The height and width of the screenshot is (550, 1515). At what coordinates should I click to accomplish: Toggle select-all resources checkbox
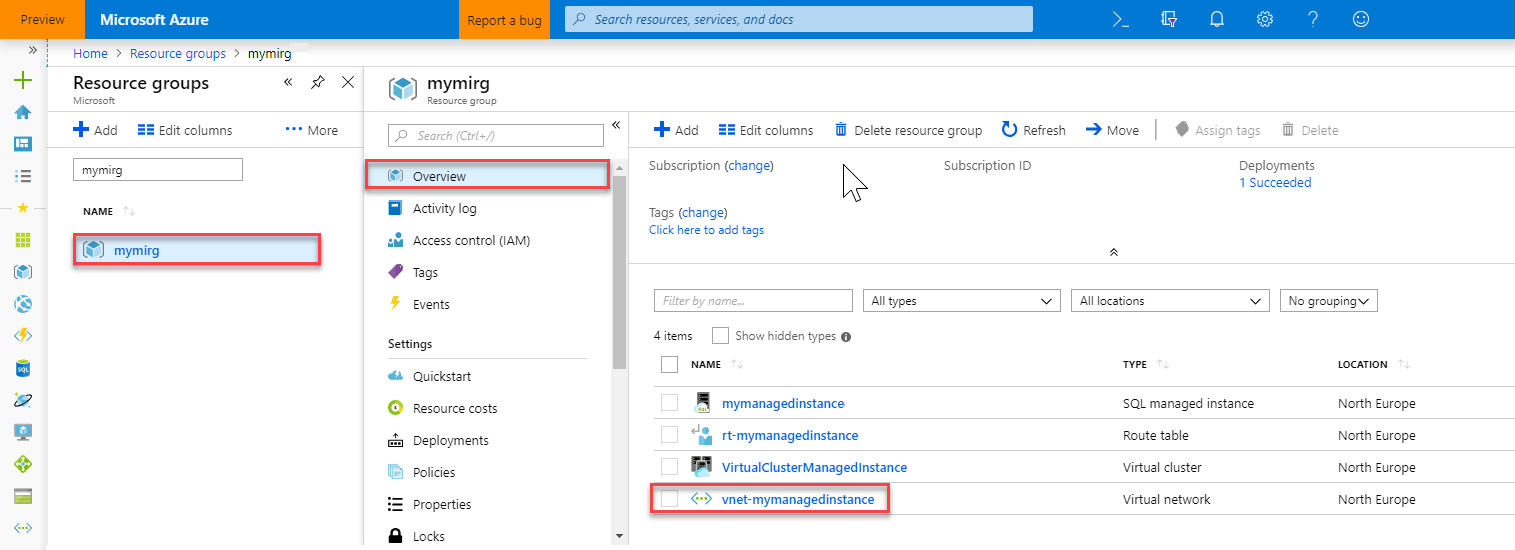tap(670, 365)
